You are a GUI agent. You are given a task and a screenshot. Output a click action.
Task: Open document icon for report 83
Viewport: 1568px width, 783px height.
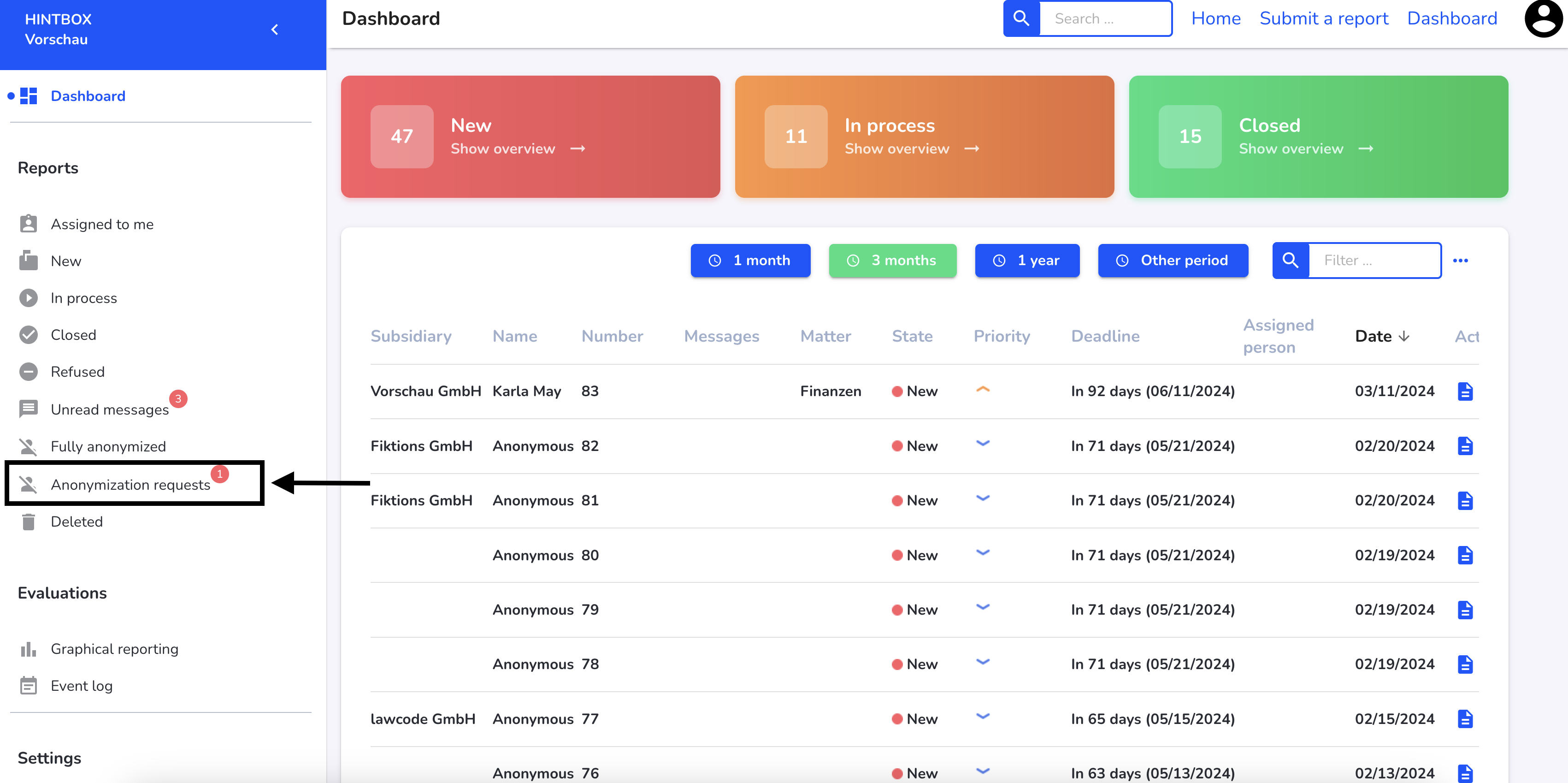click(1465, 391)
